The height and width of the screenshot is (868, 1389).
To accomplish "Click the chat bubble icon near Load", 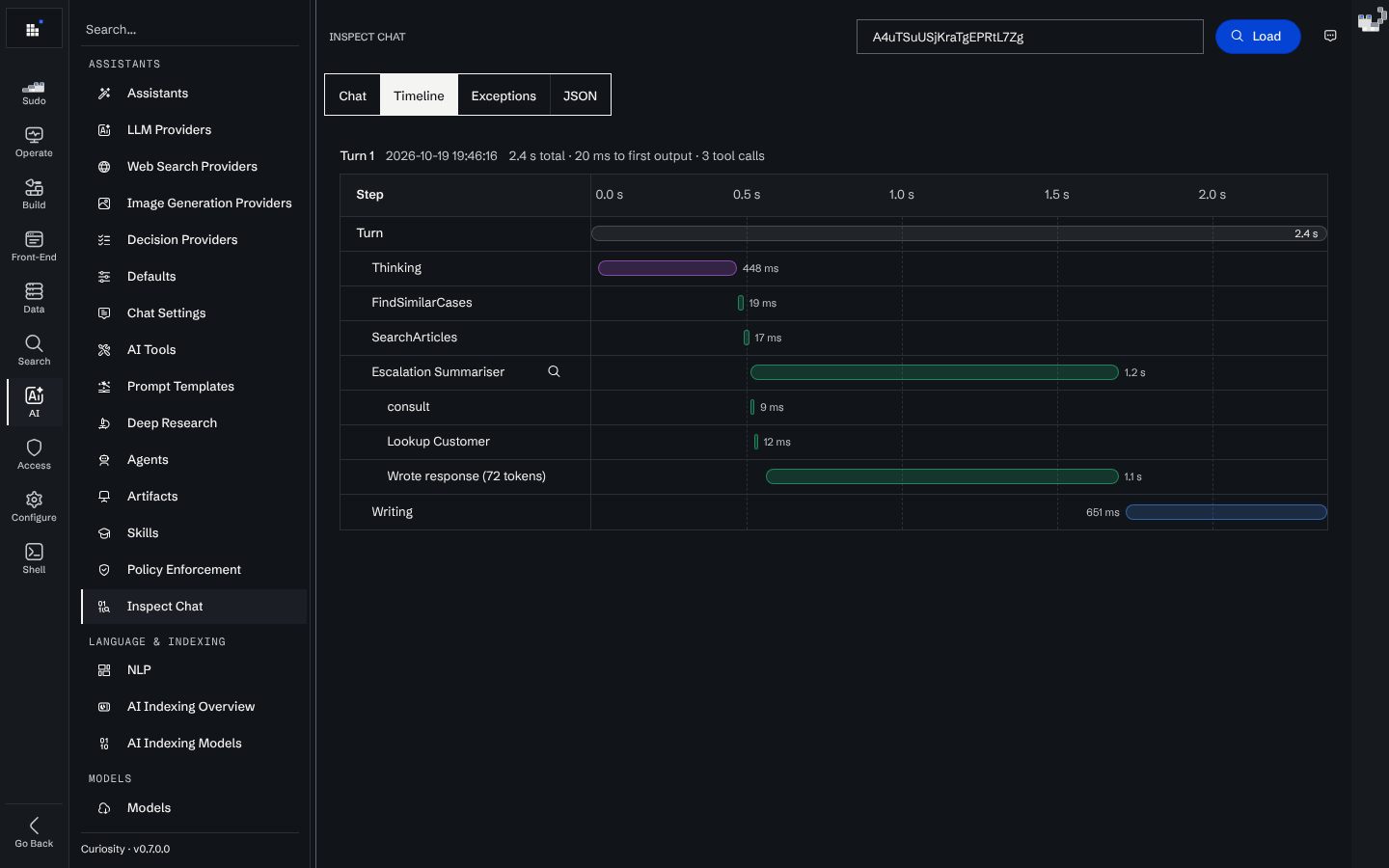I will pos(1330,37).
